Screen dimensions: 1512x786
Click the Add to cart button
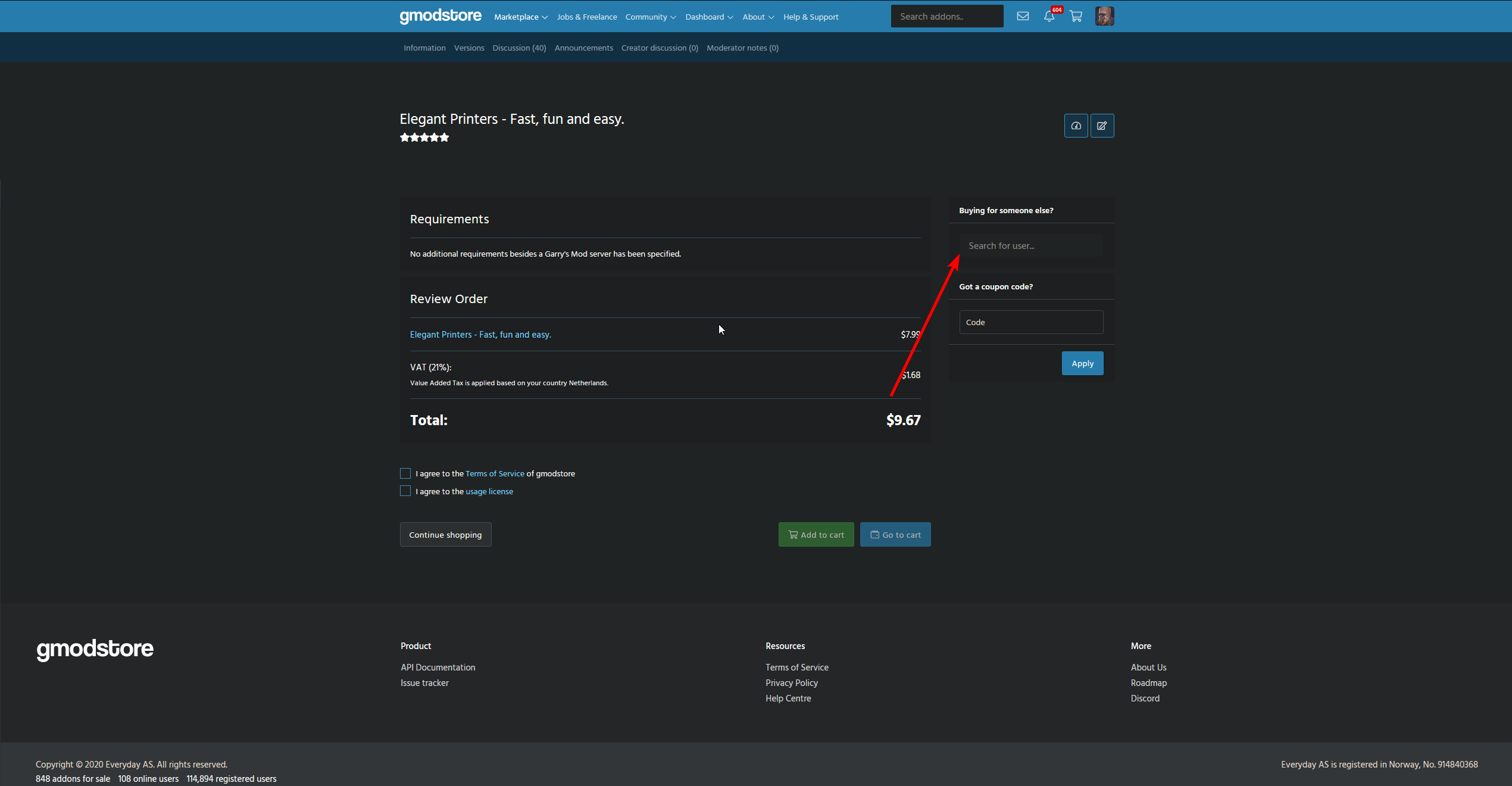(816, 535)
